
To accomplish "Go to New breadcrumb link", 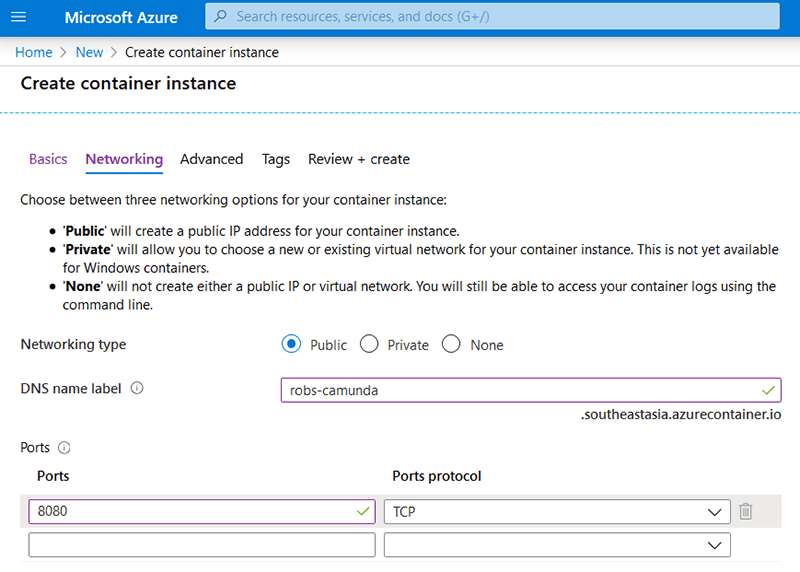I will (x=89, y=53).
